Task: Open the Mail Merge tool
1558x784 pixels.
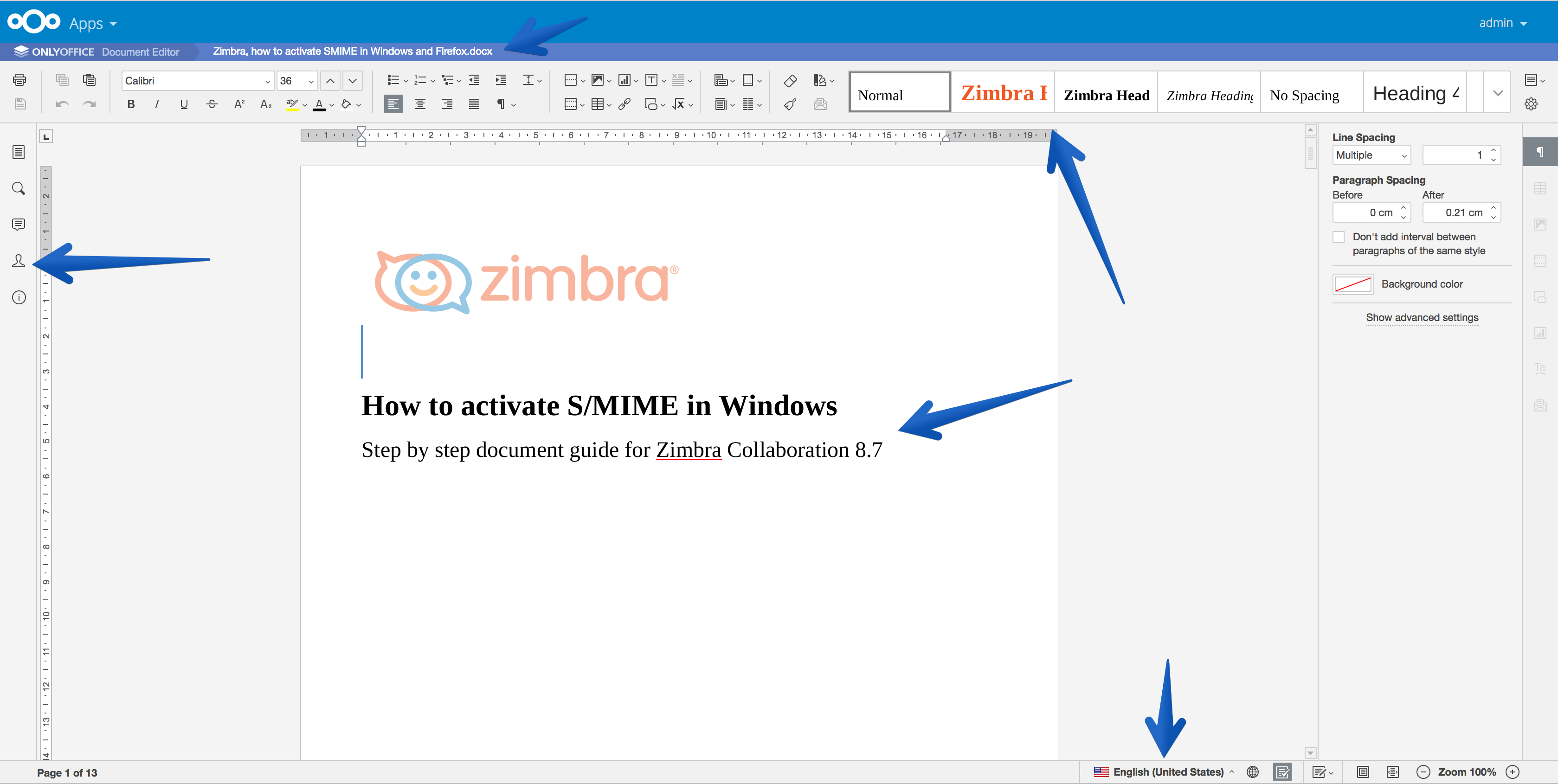Action: (x=820, y=104)
